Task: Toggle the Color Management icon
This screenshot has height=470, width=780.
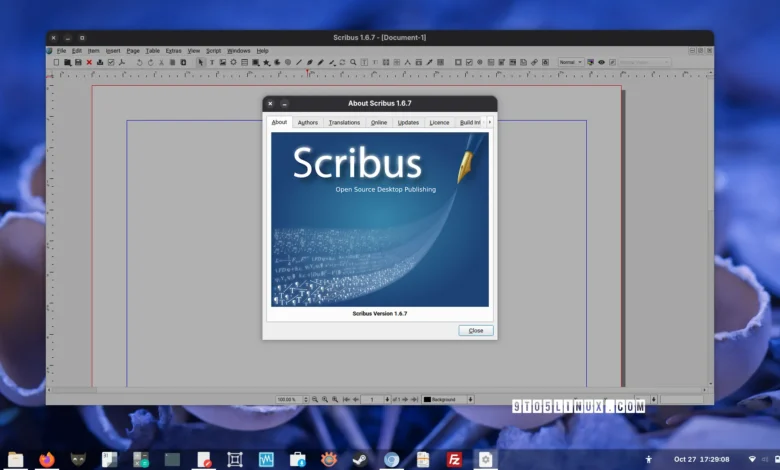Action: pos(590,62)
